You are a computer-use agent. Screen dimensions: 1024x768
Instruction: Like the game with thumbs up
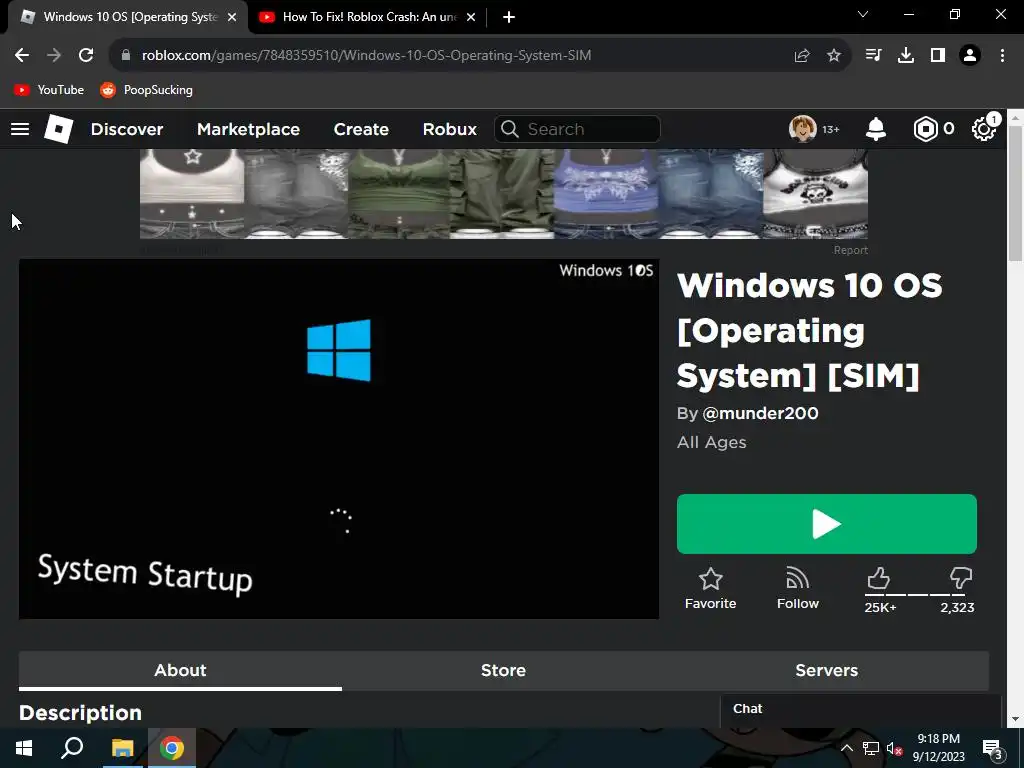(x=879, y=579)
